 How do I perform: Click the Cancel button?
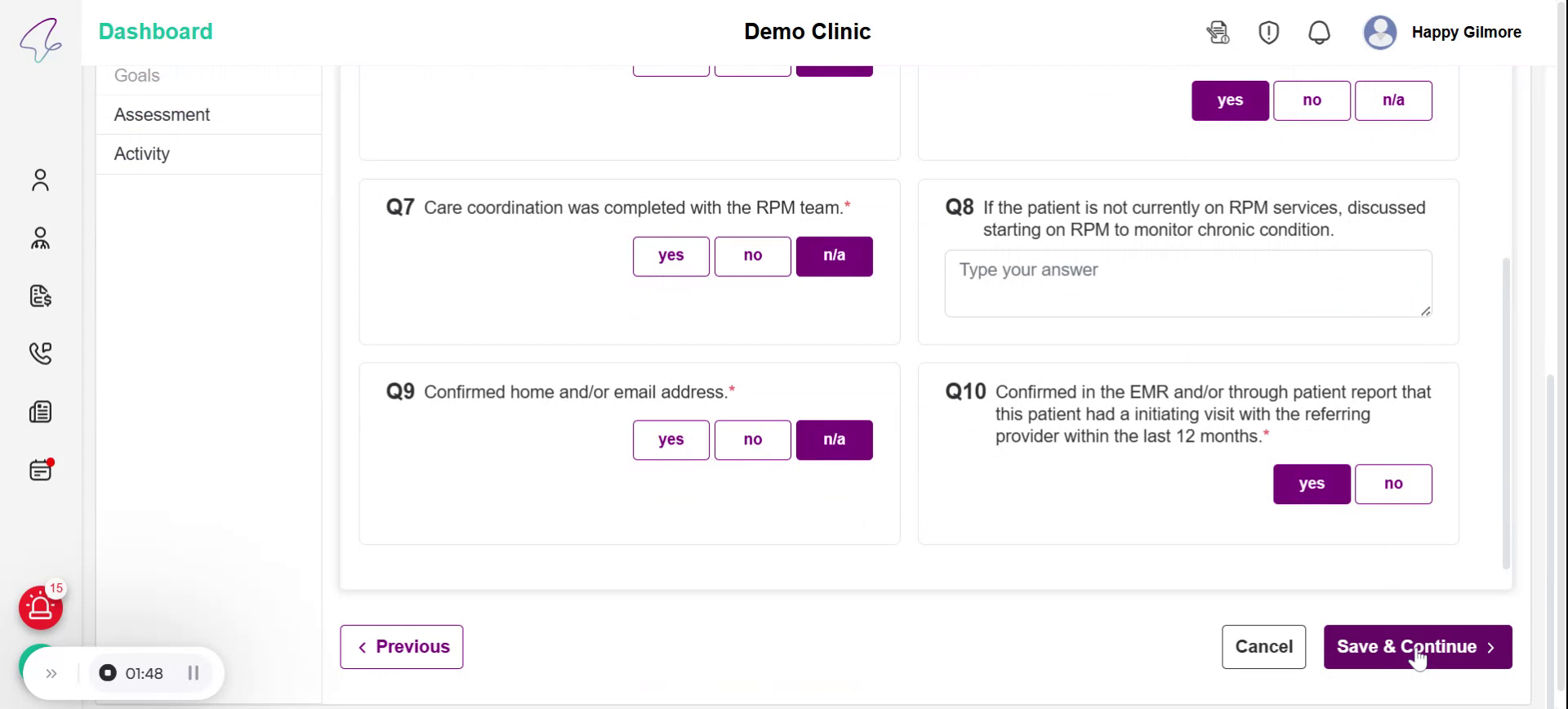1263,647
